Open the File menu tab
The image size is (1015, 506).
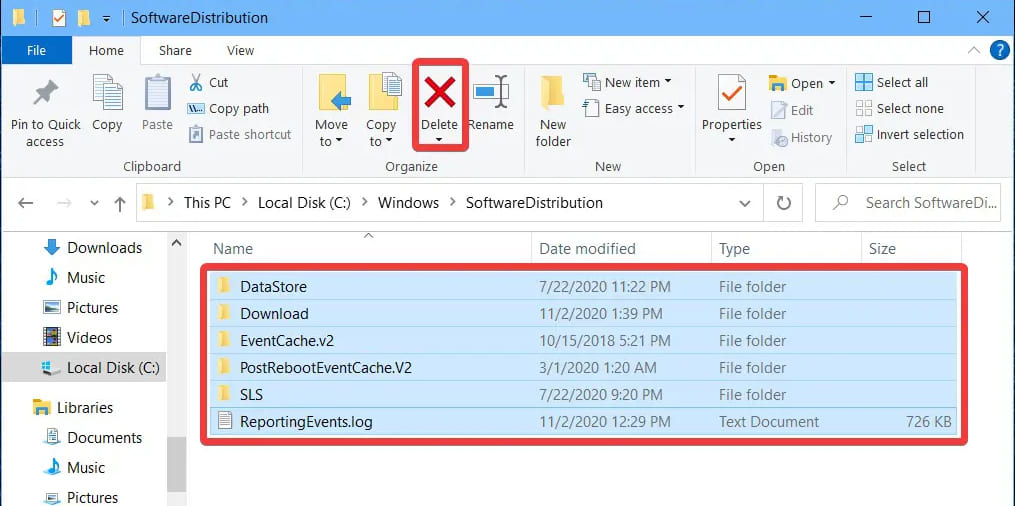[x=36, y=50]
